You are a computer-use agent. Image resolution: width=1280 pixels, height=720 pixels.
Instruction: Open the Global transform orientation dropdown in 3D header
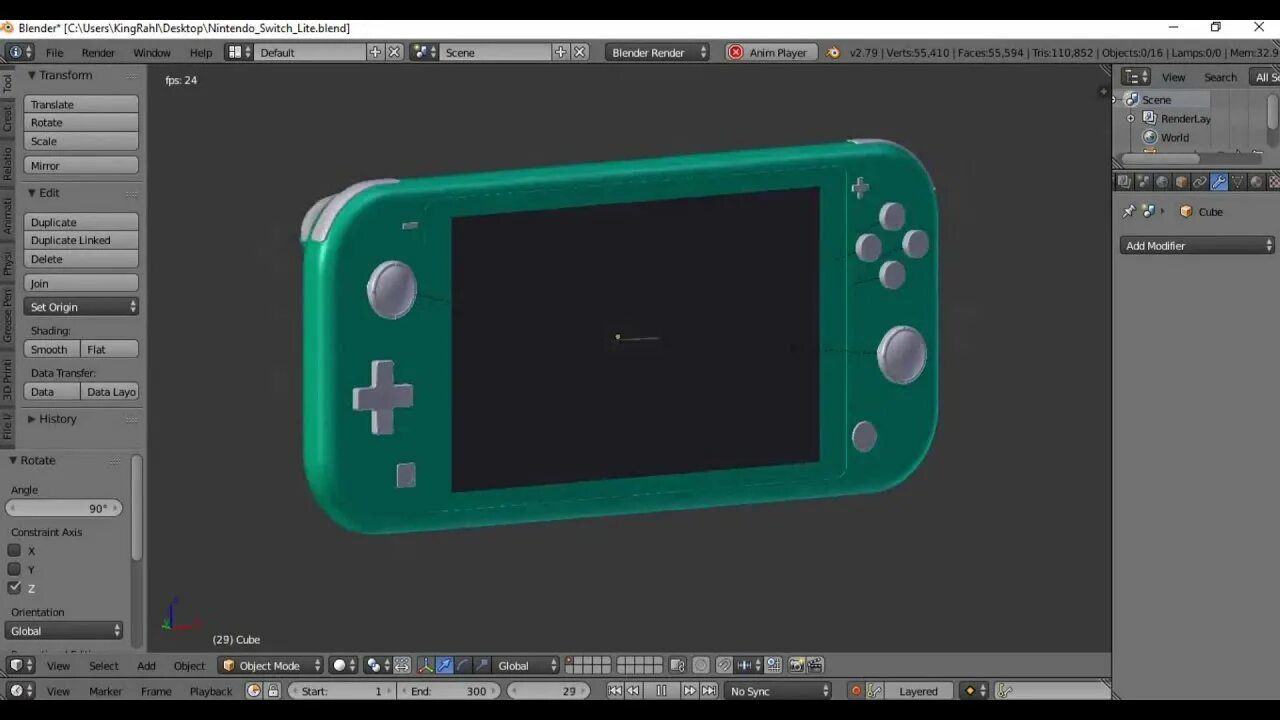(527, 665)
